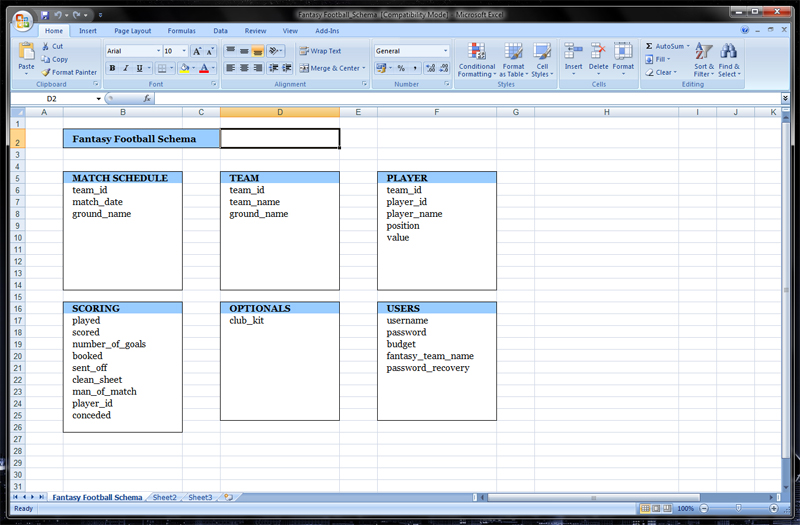Switch to Sheet2 worksheet tab
Viewport: 800px width, 525px height.
point(164,497)
